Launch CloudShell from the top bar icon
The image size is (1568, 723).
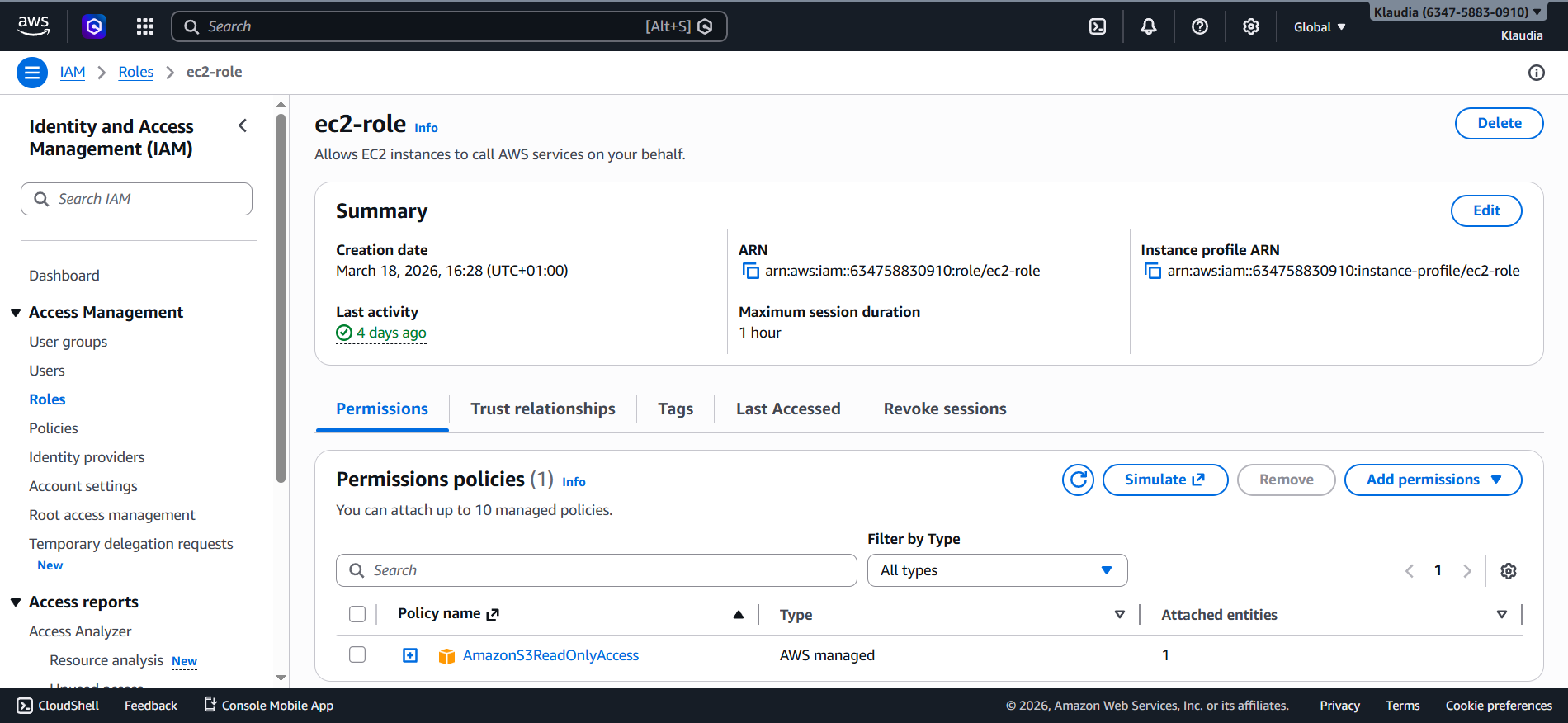(x=1098, y=26)
